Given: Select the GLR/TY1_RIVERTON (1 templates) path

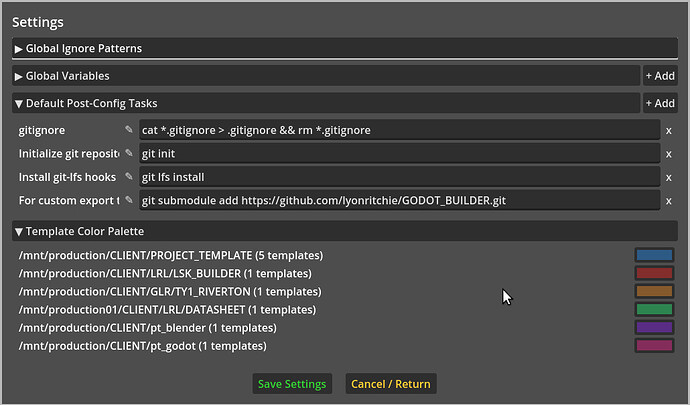Looking at the screenshot, I should point(170,291).
